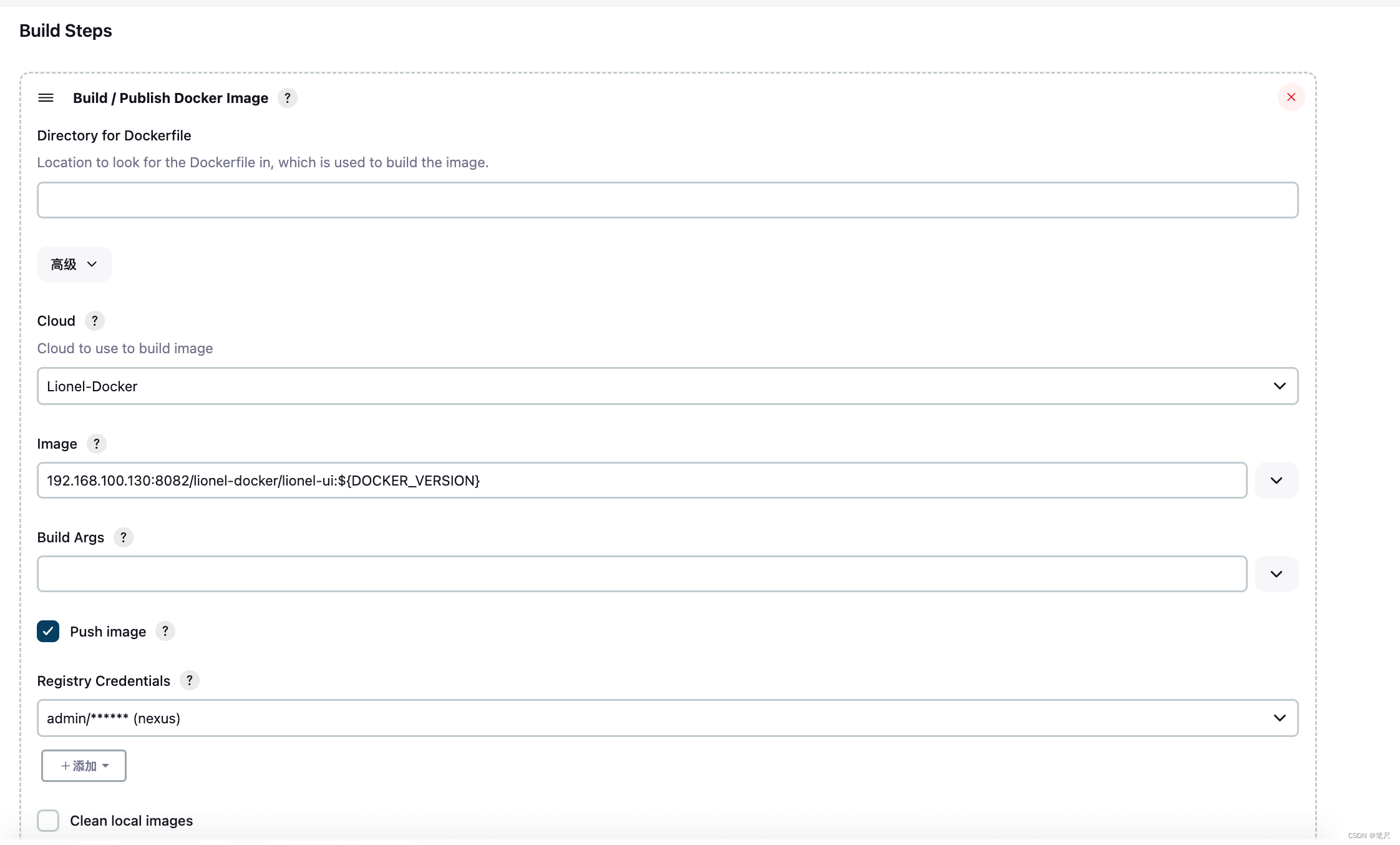
Task: Click the question mark icon next to Image
Action: [97, 444]
